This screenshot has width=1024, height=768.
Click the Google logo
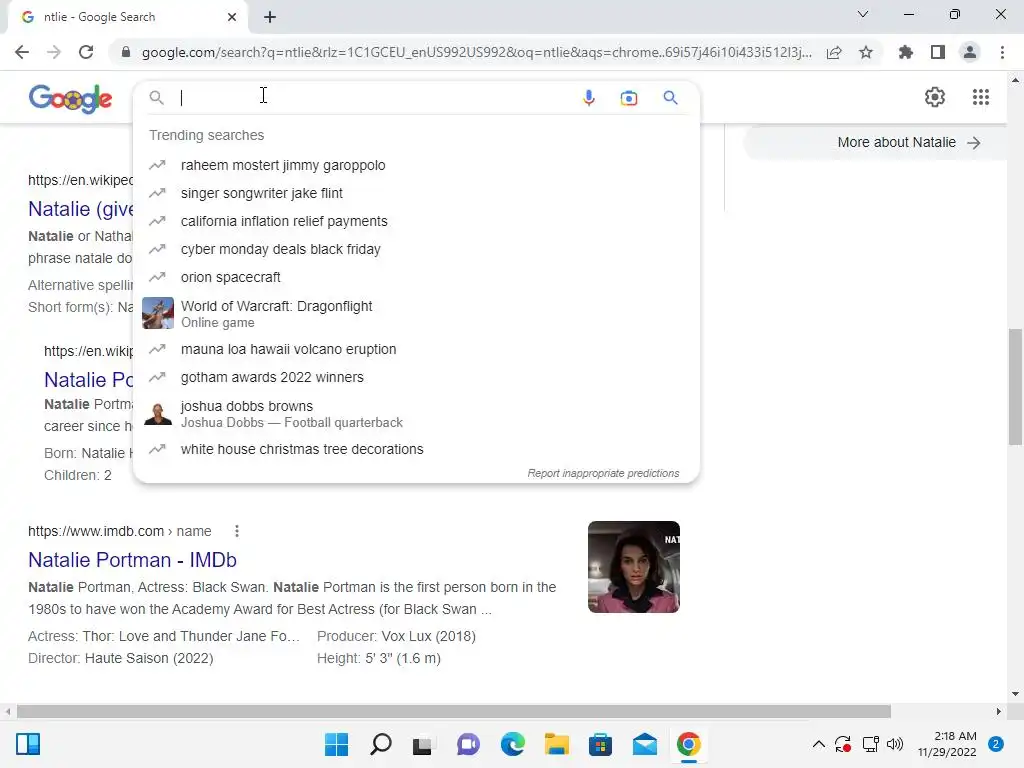(71, 99)
